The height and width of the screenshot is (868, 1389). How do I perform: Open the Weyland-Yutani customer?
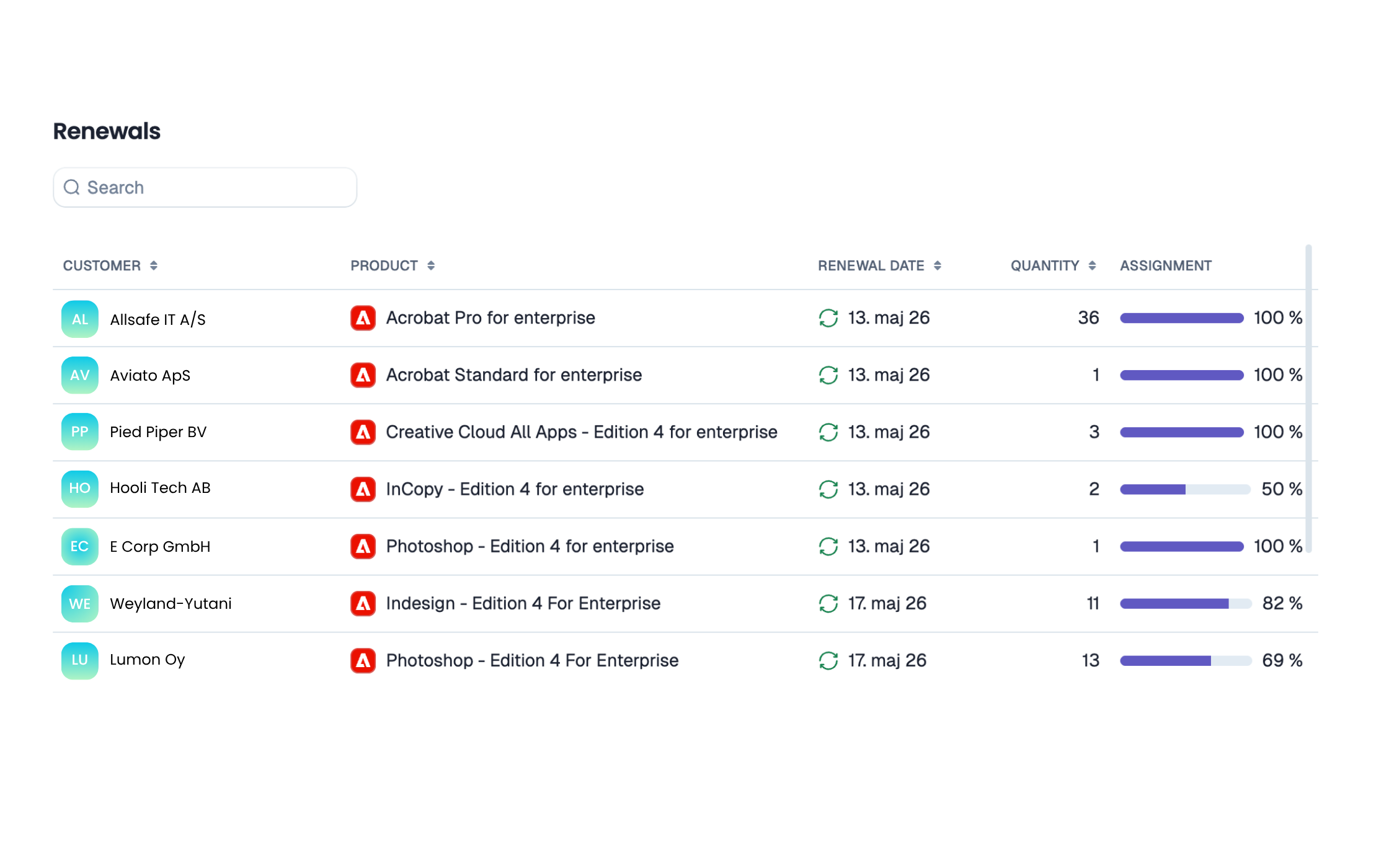(x=171, y=603)
